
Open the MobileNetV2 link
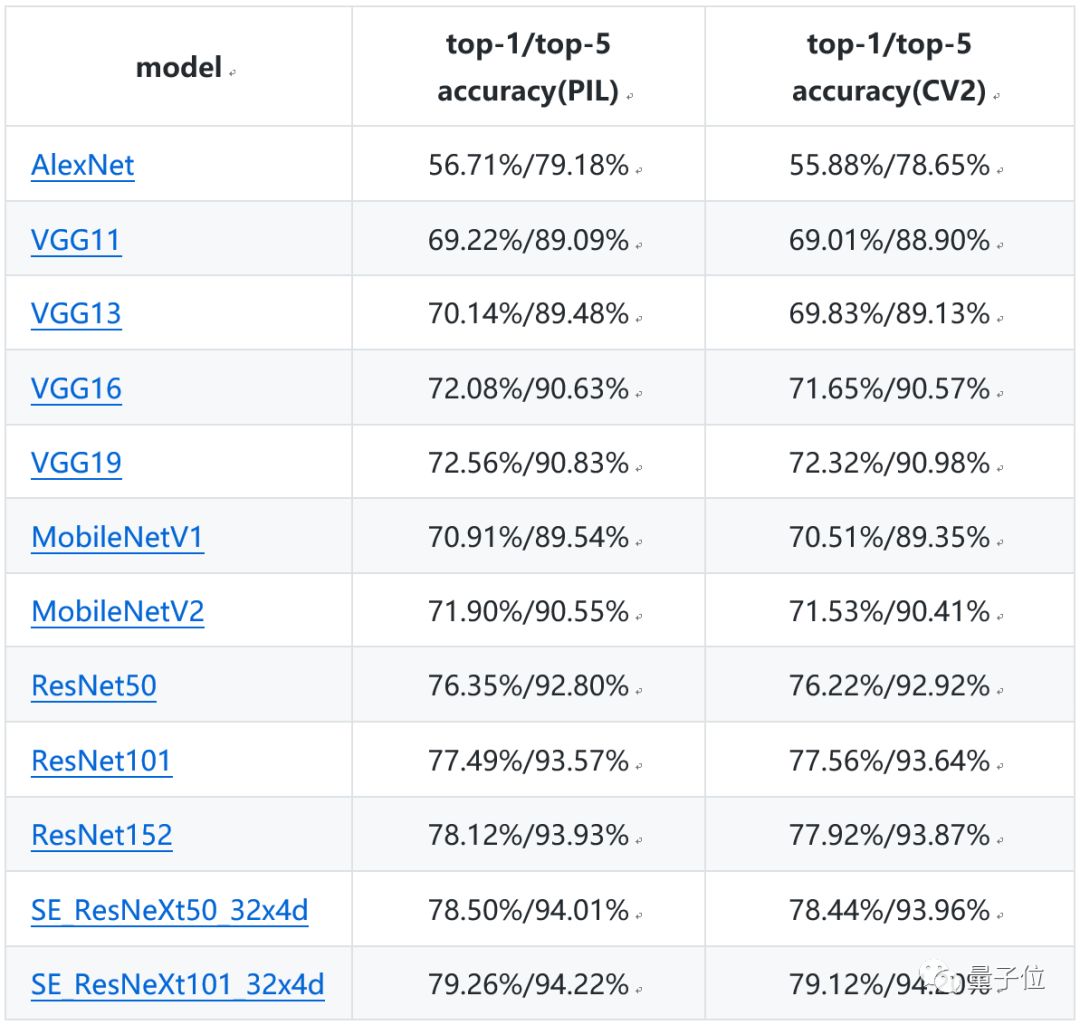coord(117,611)
